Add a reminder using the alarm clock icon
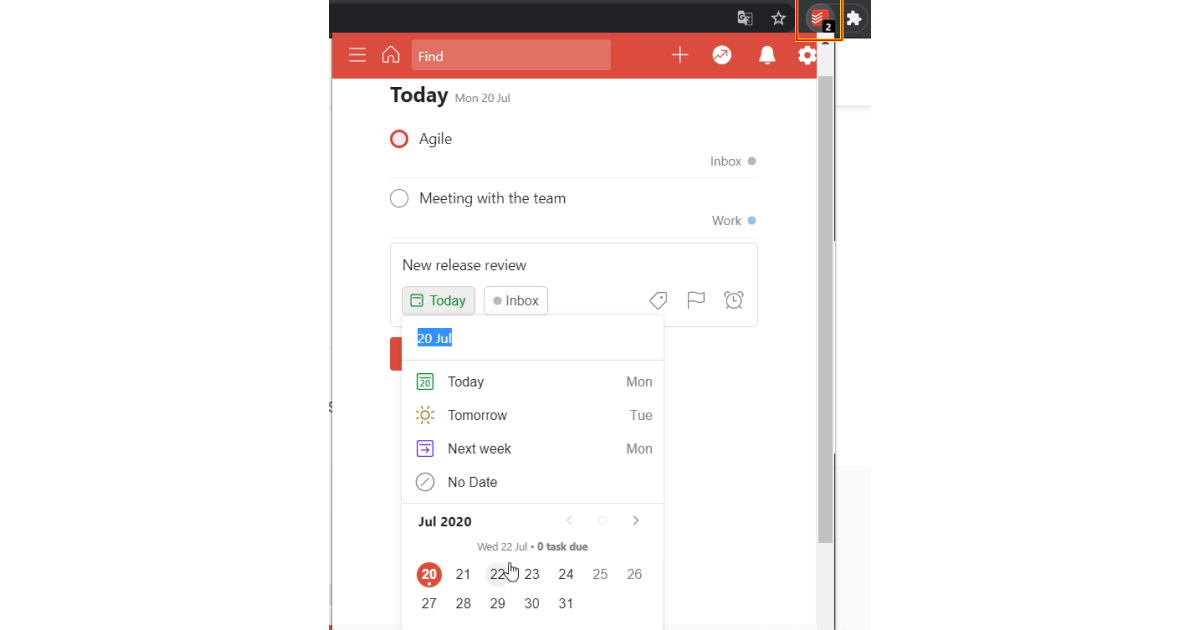 pyautogui.click(x=733, y=300)
